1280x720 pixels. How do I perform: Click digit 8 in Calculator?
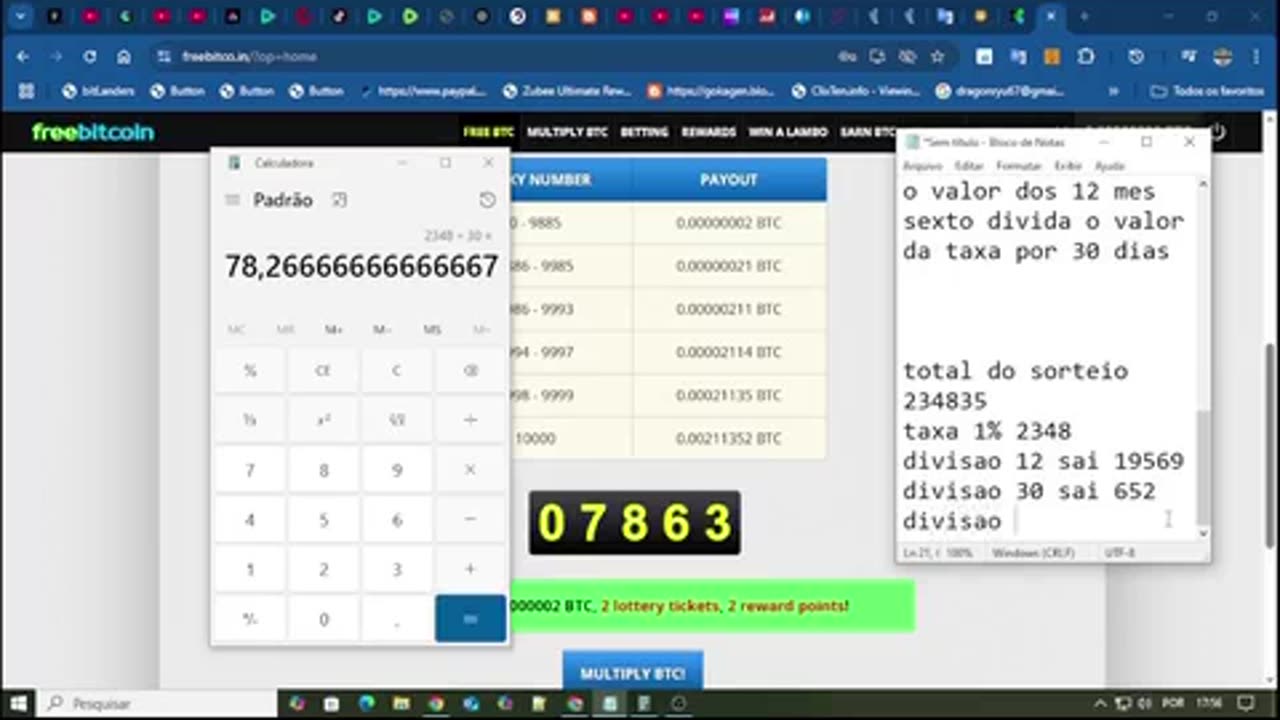tap(323, 470)
